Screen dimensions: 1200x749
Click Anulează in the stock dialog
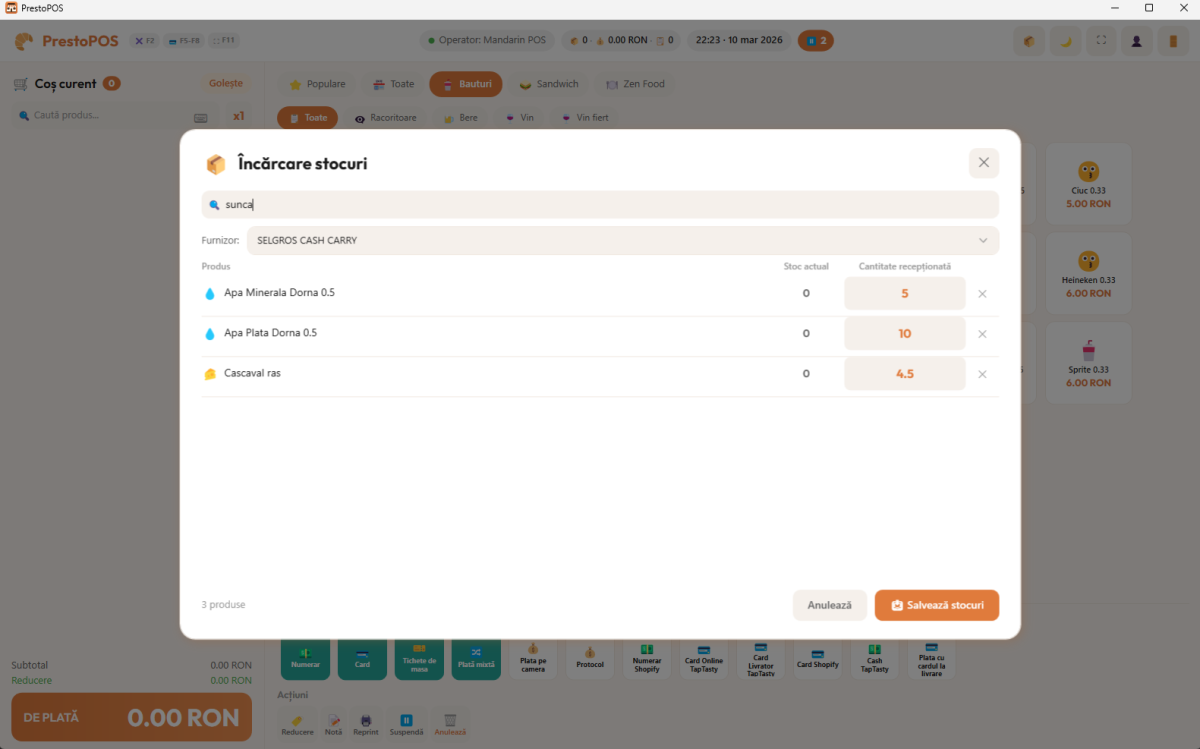829,605
